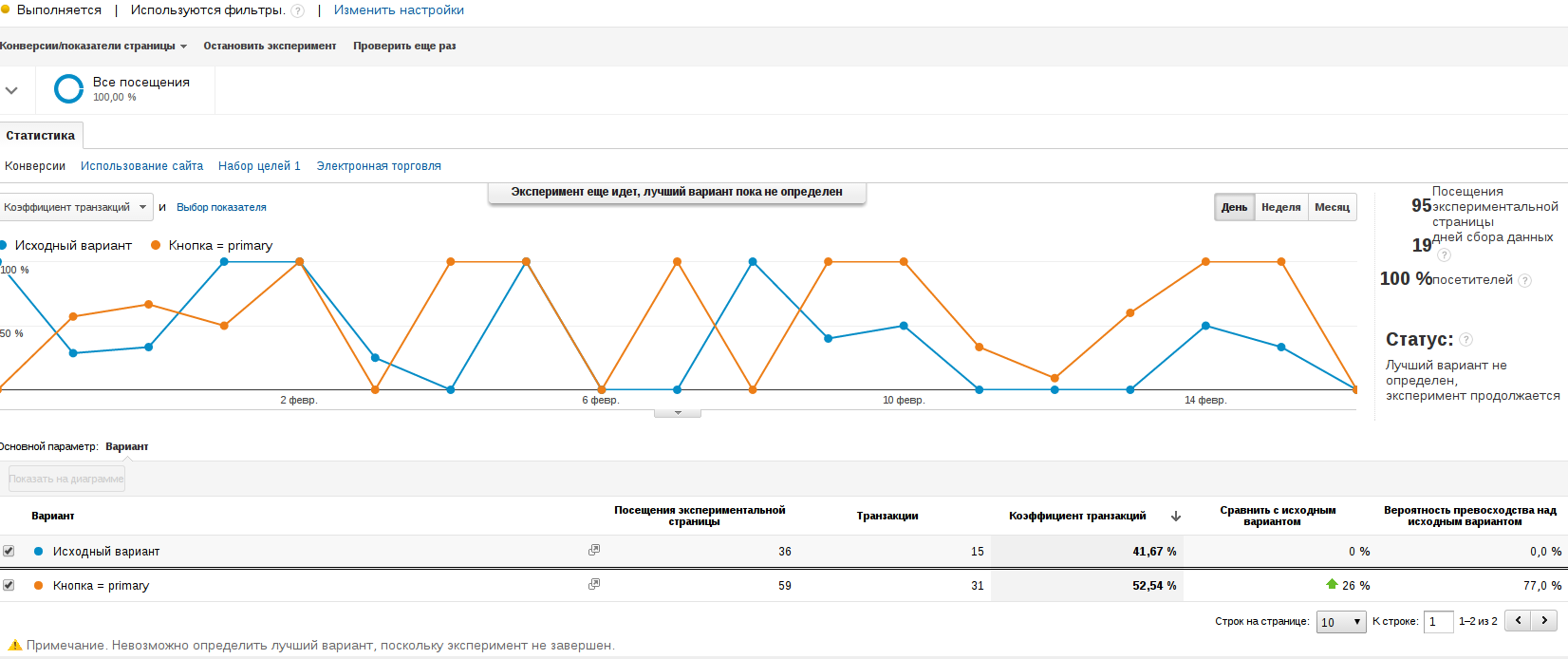Click Остановить эксперимент button
The image size is (1568, 659).
point(270,47)
